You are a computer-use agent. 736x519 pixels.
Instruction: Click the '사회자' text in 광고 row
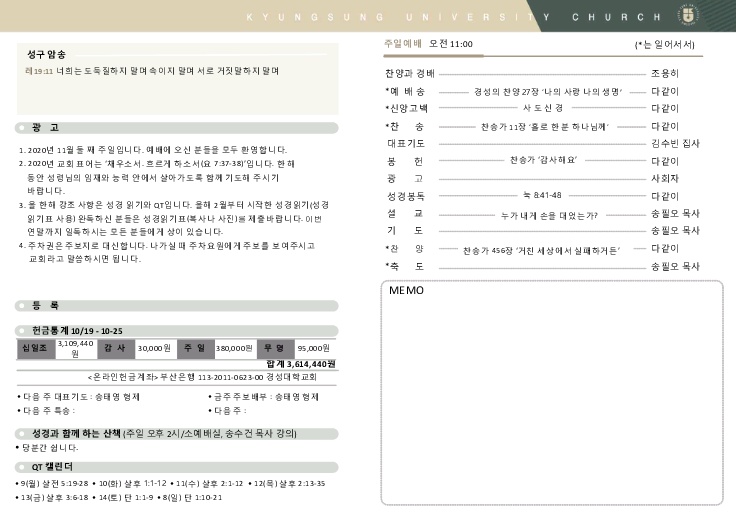(x=665, y=179)
